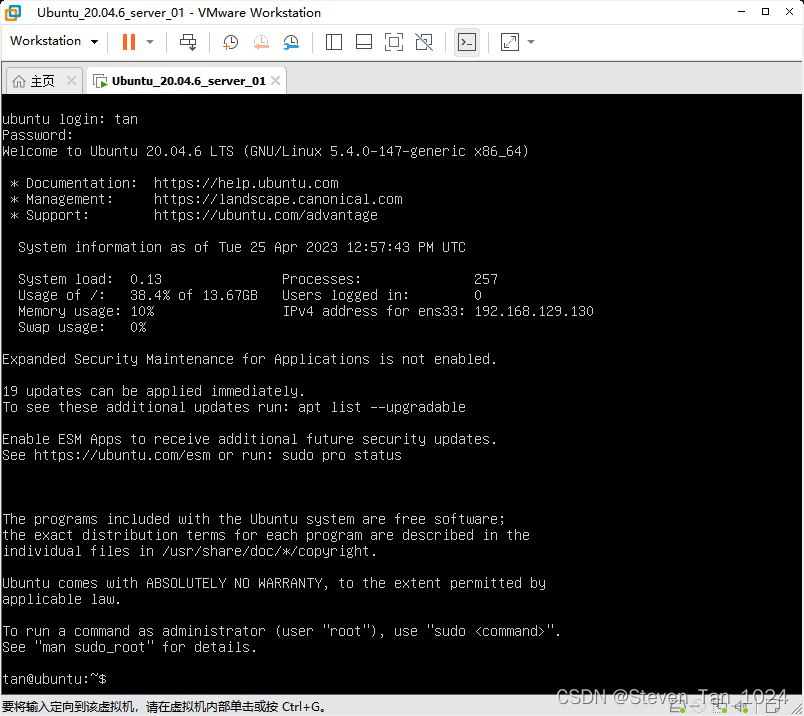Click the 'Memory usage: 10%' entry
This screenshot has width=804, height=716.
86,311
